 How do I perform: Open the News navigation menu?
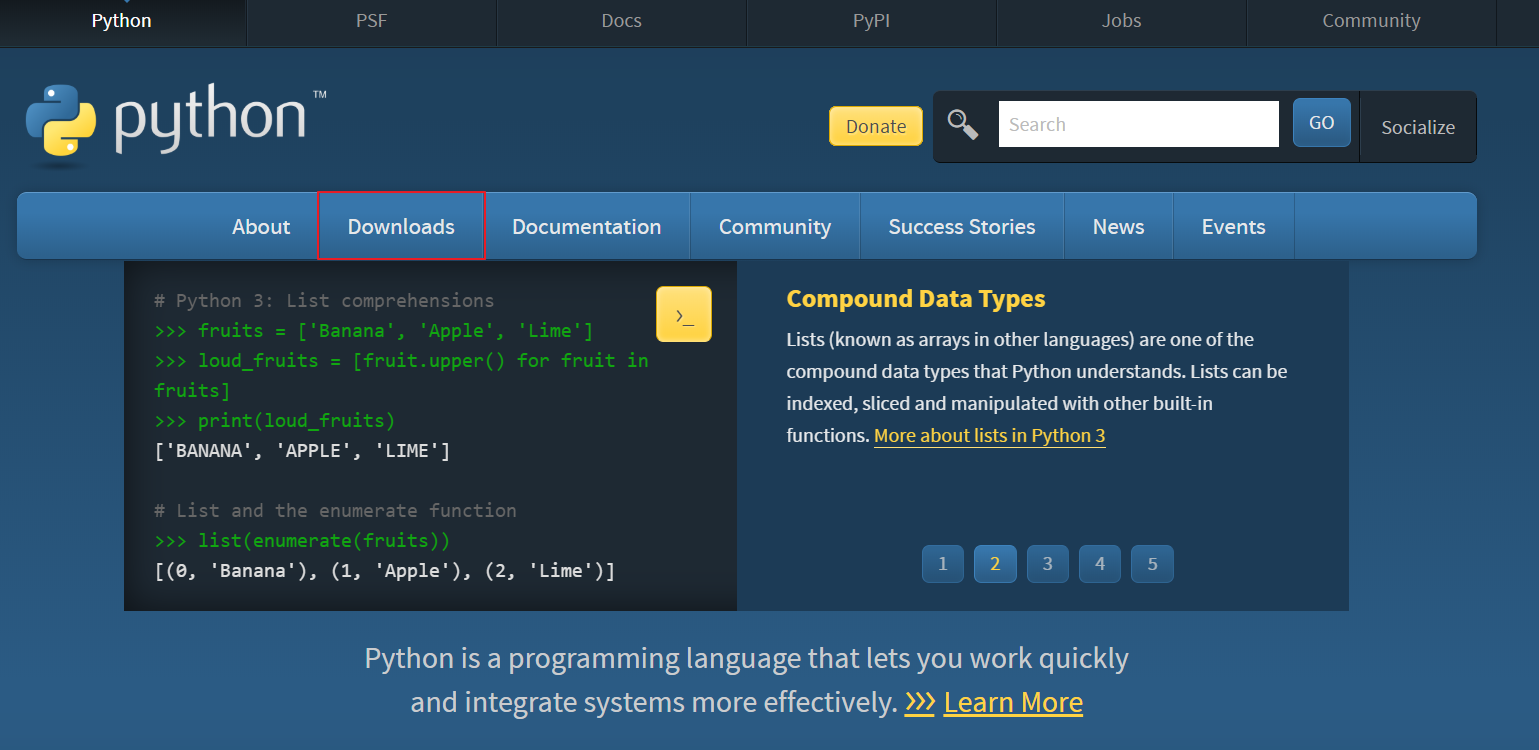1118,227
